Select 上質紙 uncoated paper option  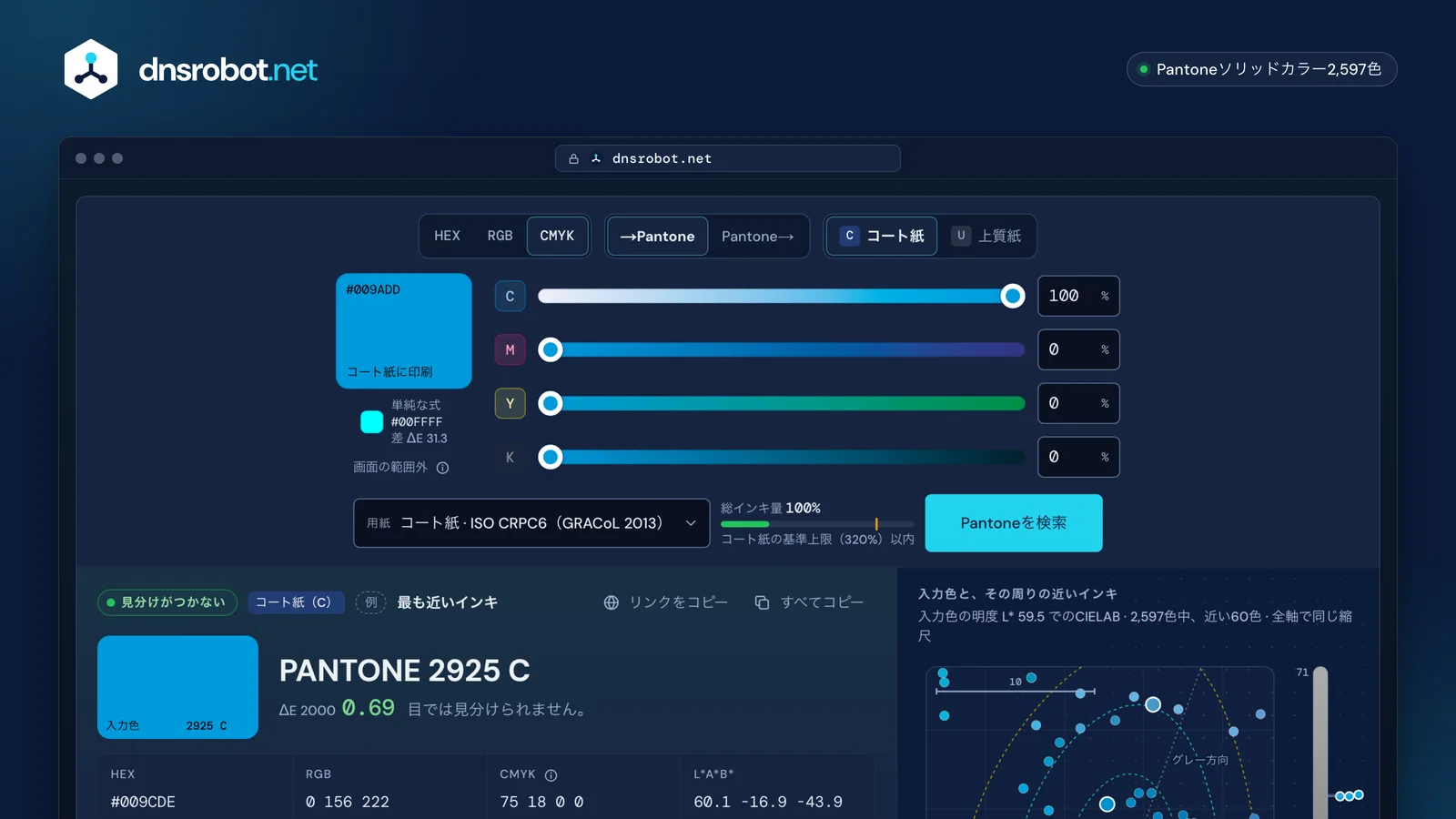click(986, 237)
